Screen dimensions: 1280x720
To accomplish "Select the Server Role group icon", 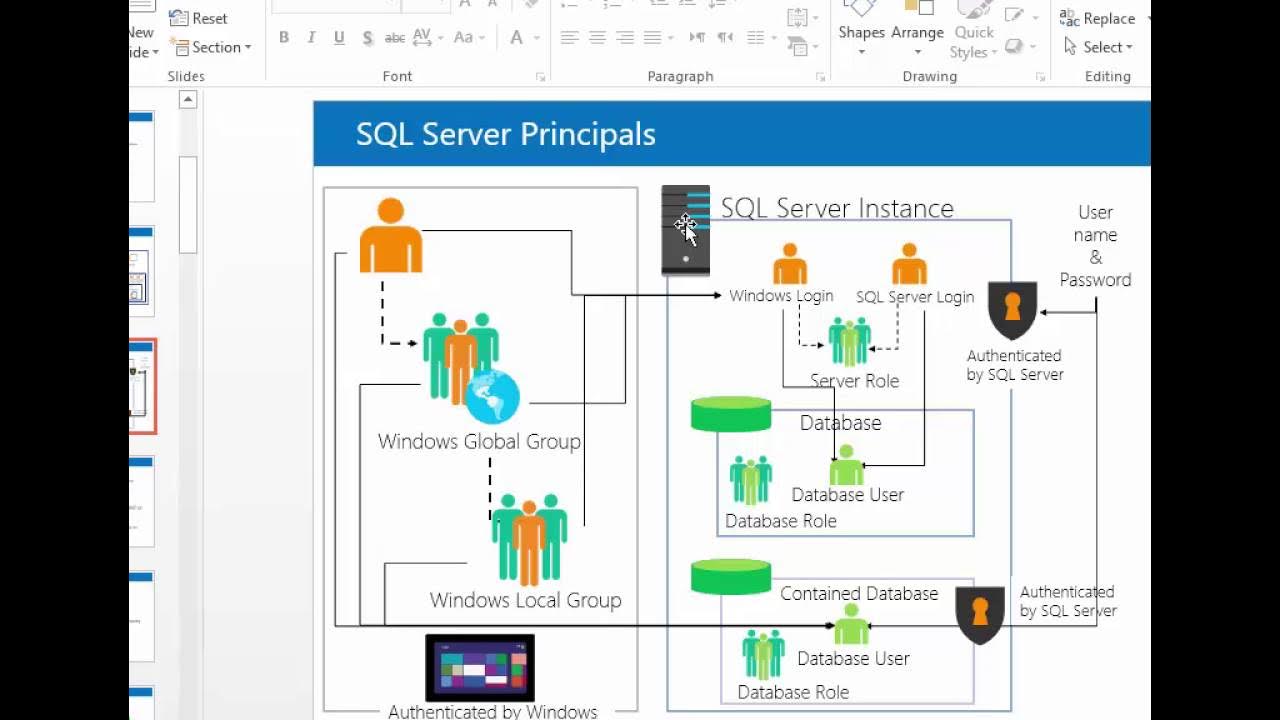I will click(x=849, y=342).
